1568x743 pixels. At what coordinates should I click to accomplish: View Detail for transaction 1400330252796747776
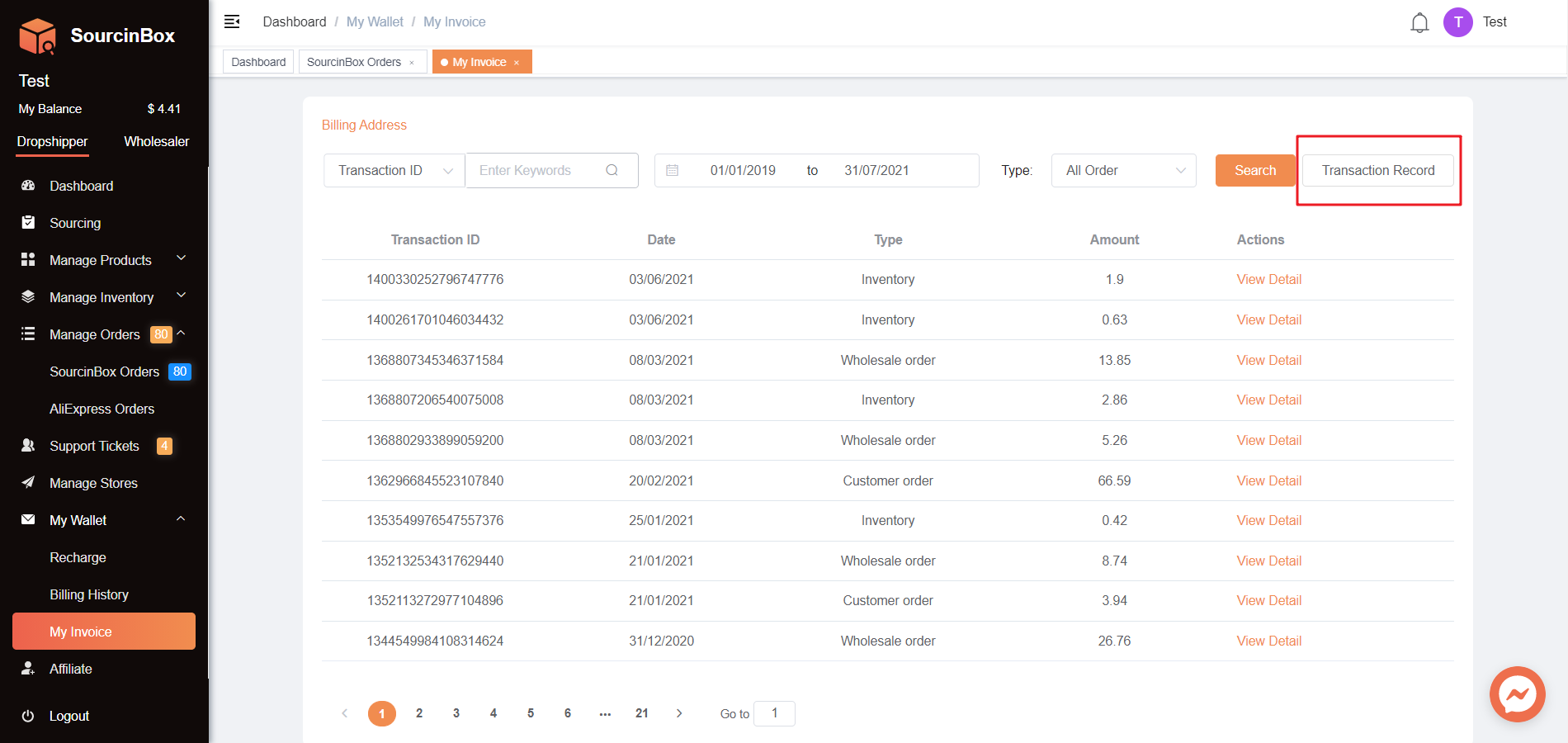click(x=1268, y=279)
